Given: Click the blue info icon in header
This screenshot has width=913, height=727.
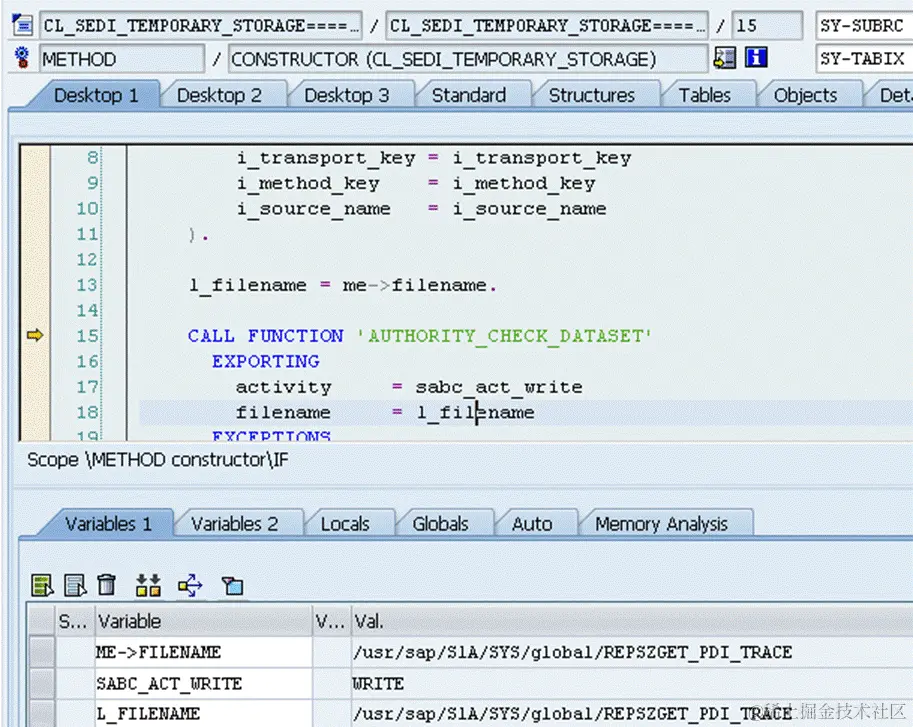Looking at the screenshot, I should coord(756,58).
